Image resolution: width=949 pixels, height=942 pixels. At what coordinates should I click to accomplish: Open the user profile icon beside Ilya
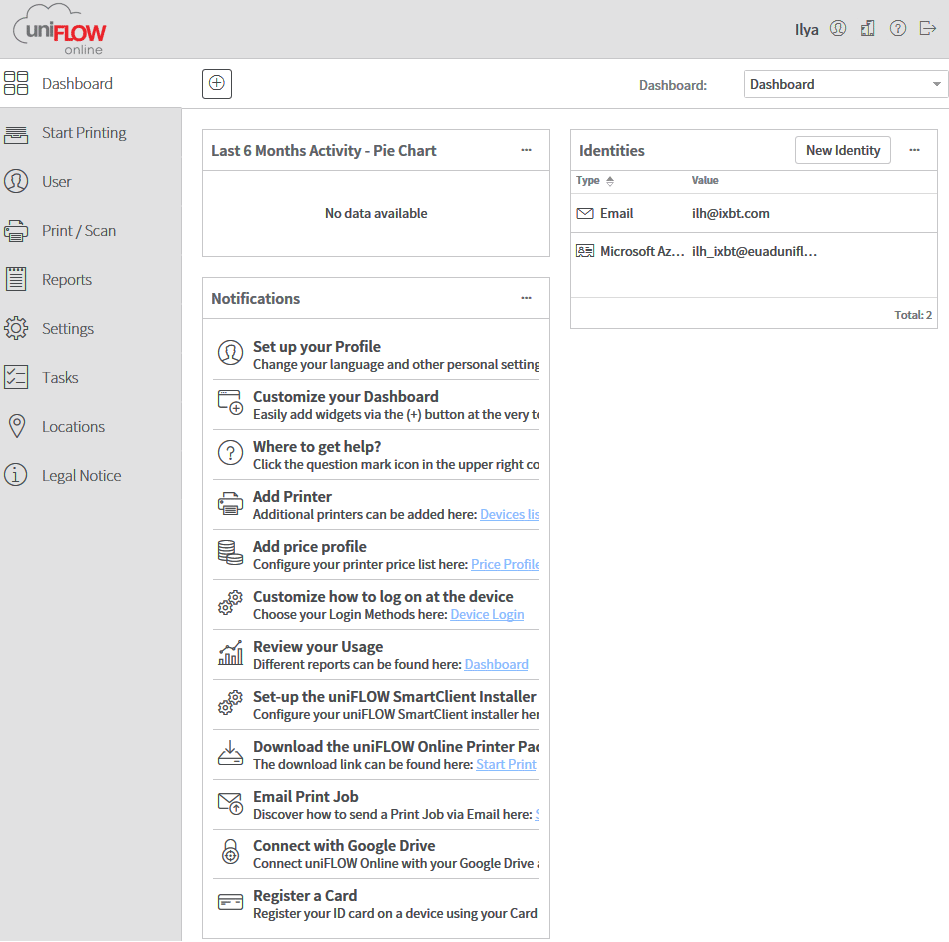click(x=838, y=28)
